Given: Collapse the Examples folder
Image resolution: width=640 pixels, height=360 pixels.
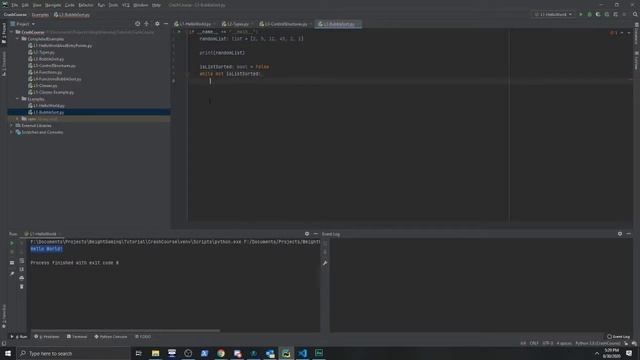Looking at the screenshot, I should (x=18, y=99).
